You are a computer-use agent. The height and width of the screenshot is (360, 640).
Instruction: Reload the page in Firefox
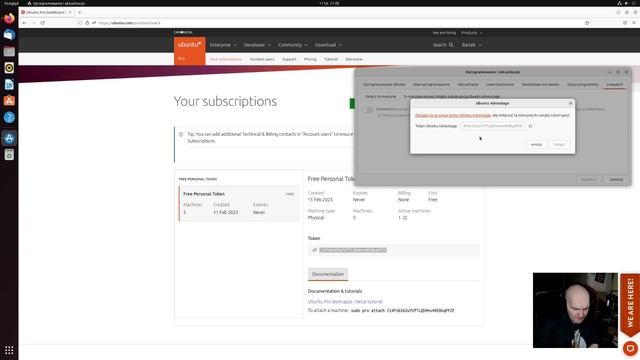click(x=42, y=23)
